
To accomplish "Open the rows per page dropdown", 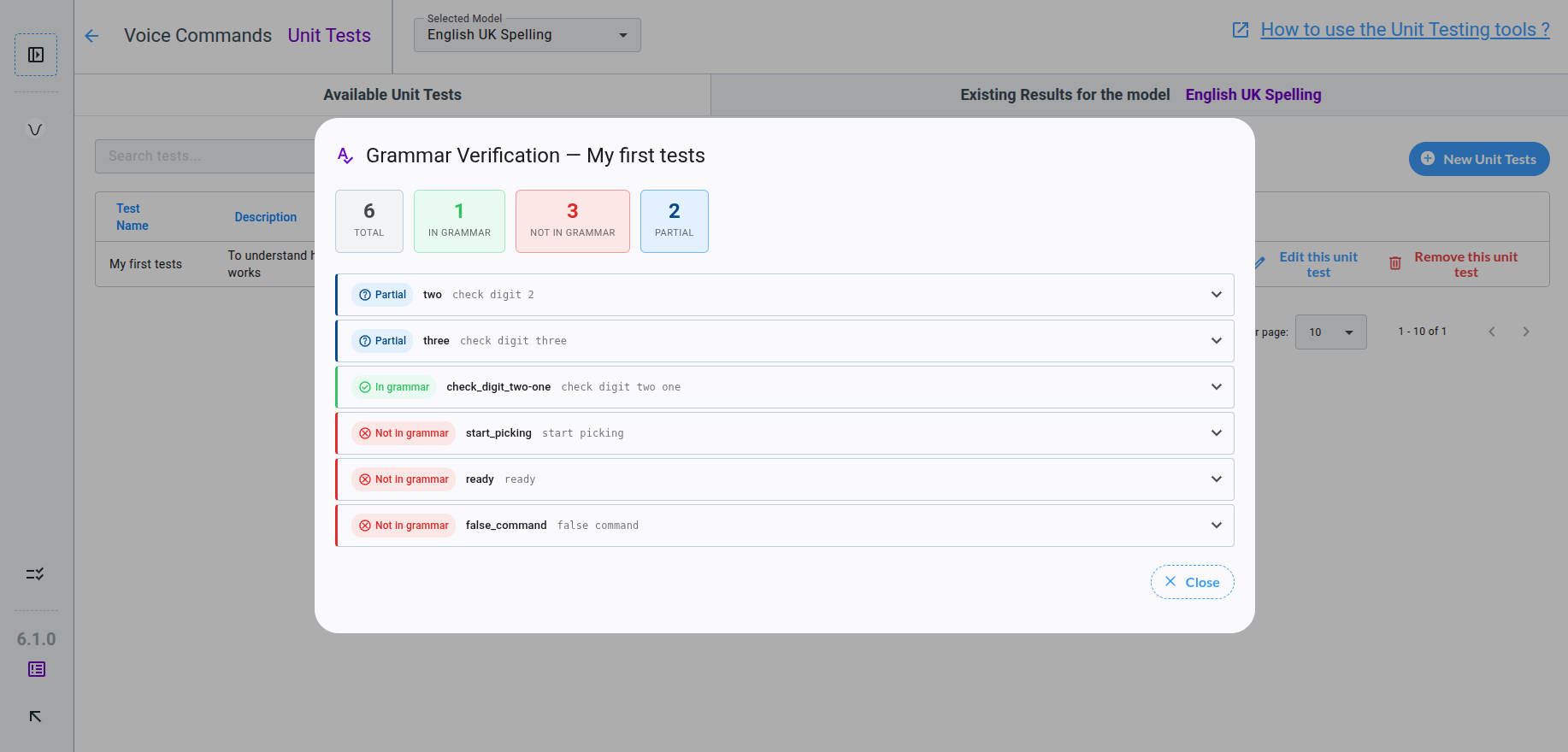I will click(1330, 332).
